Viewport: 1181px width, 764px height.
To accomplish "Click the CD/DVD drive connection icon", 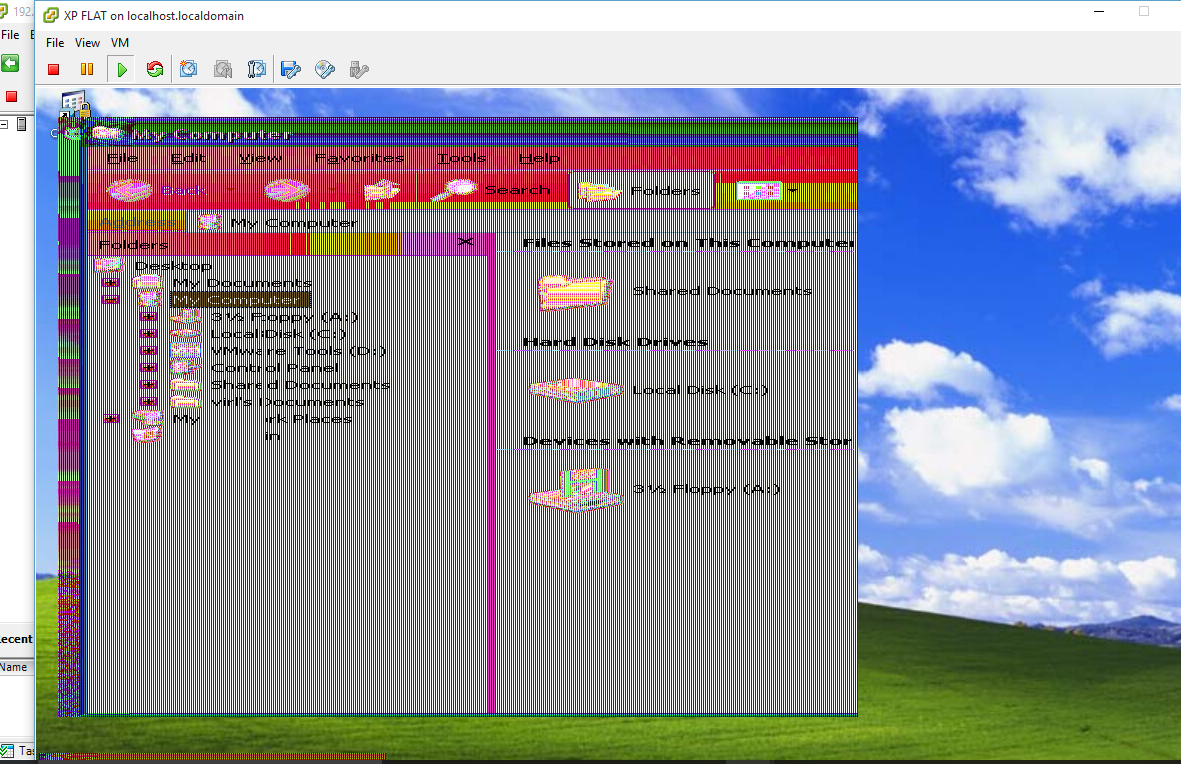I will [x=325, y=70].
